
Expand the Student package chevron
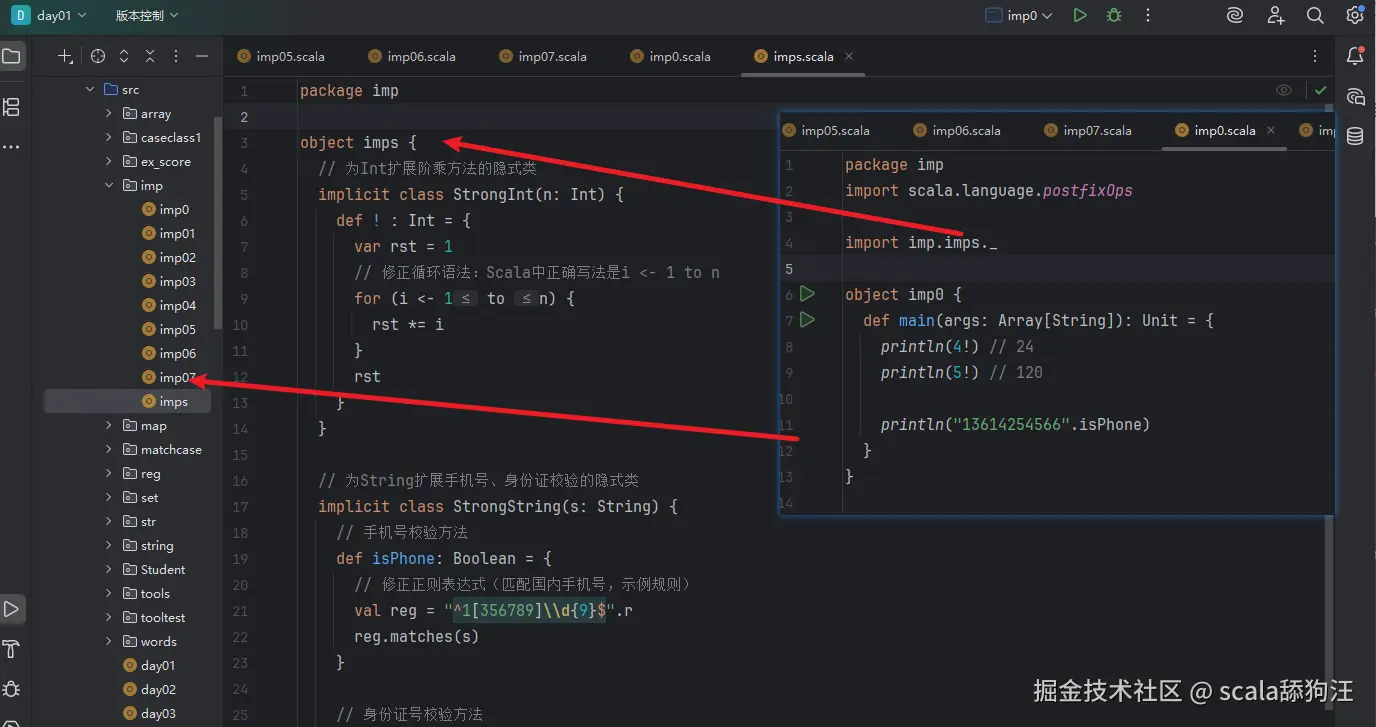point(109,569)
